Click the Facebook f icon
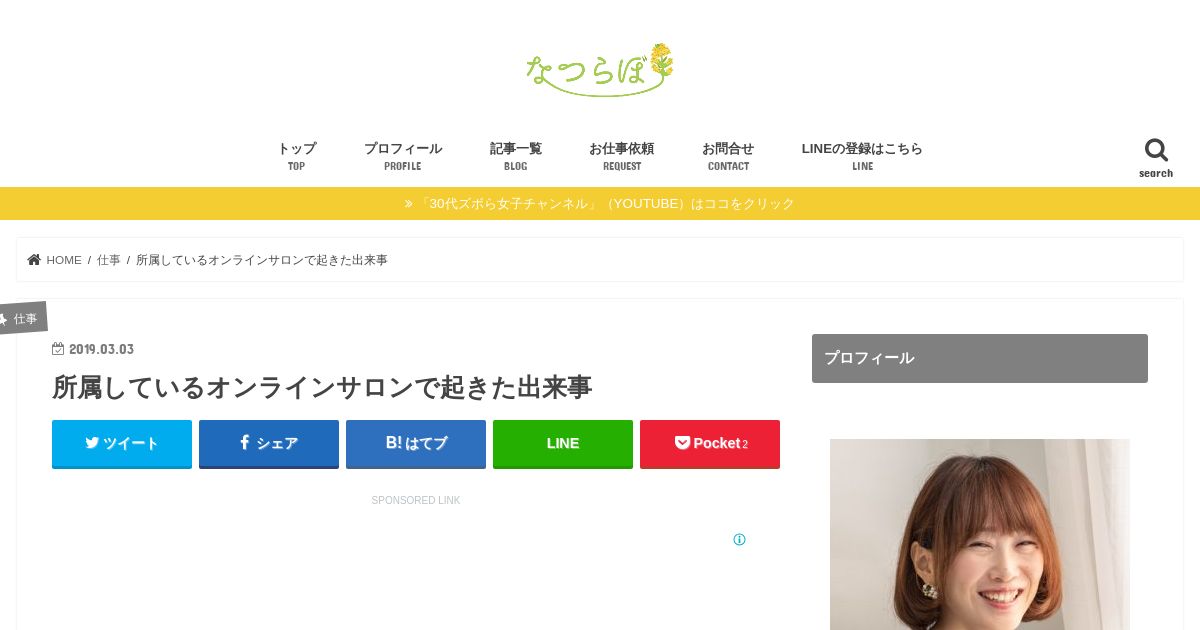 point(244,442)
